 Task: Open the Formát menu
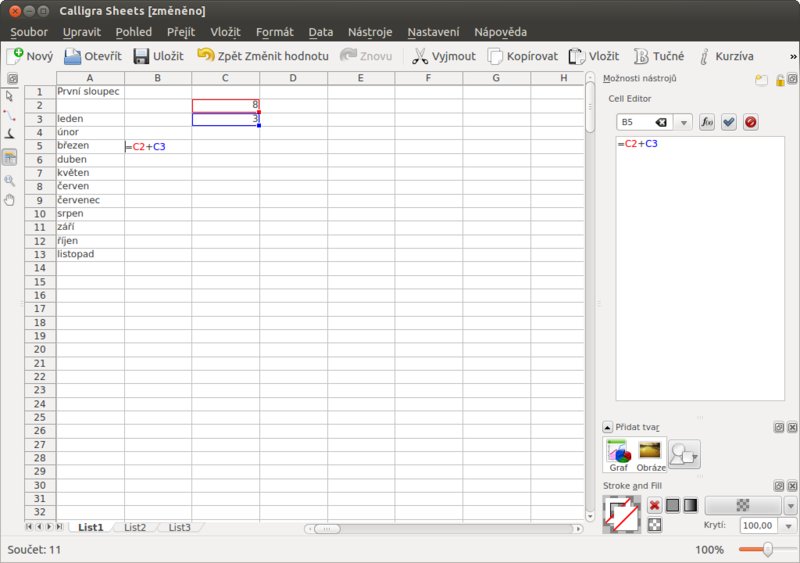tap(274, 32)
